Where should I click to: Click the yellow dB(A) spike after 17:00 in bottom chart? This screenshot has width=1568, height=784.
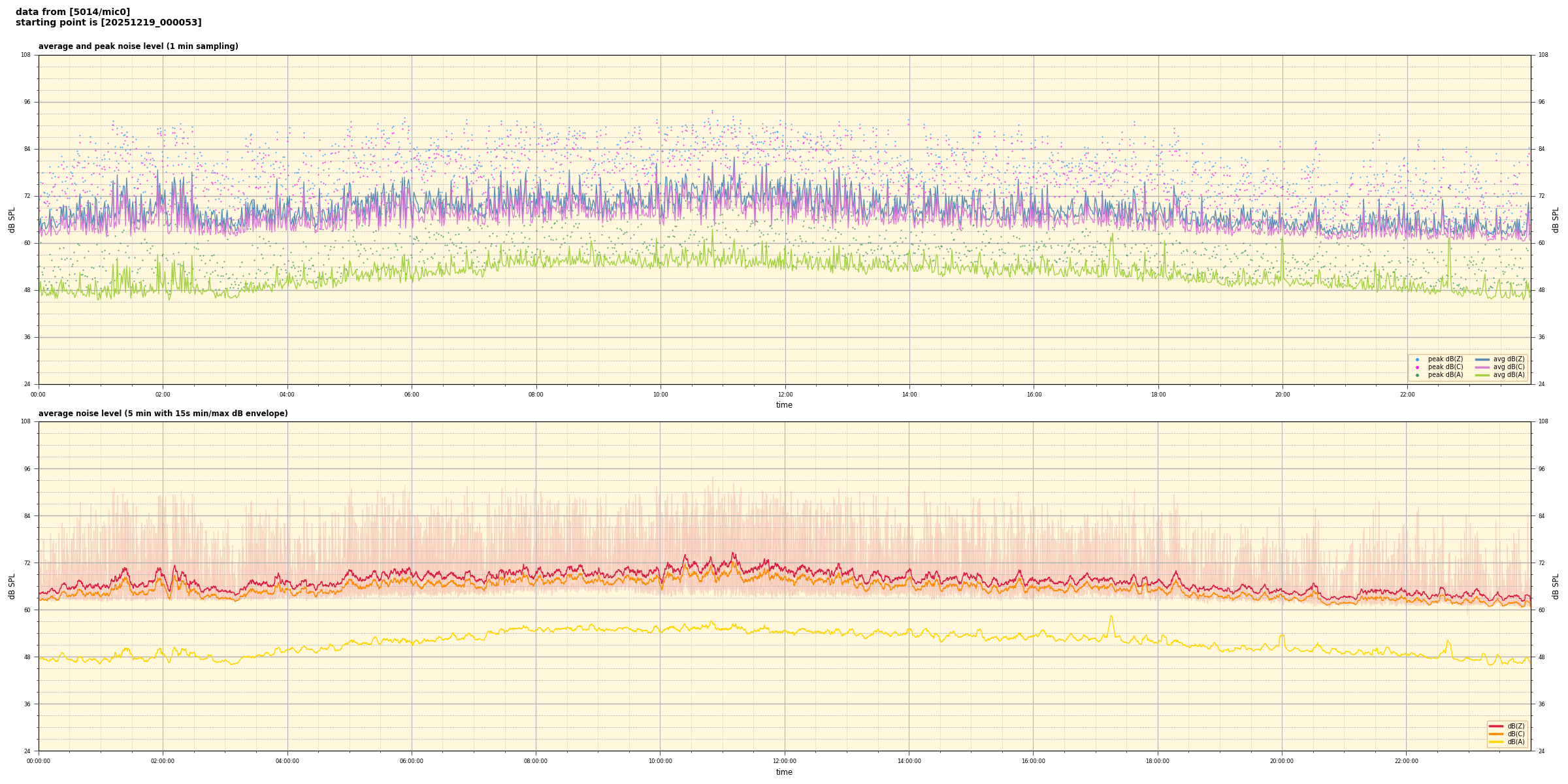pyautogui.click(x=1110, y=617)
